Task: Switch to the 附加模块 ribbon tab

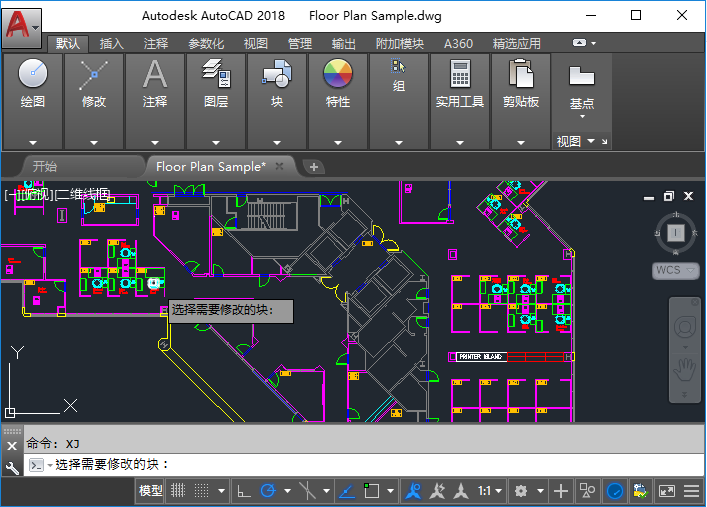Action: click(x=400, y=44)
